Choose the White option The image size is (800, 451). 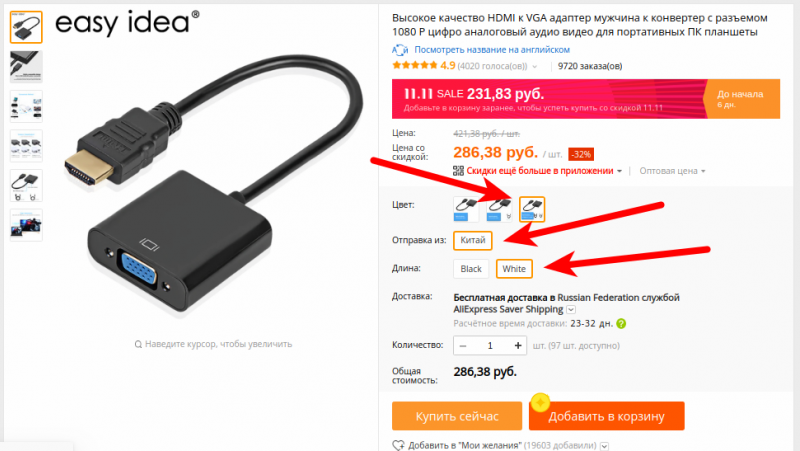(514, 269)
